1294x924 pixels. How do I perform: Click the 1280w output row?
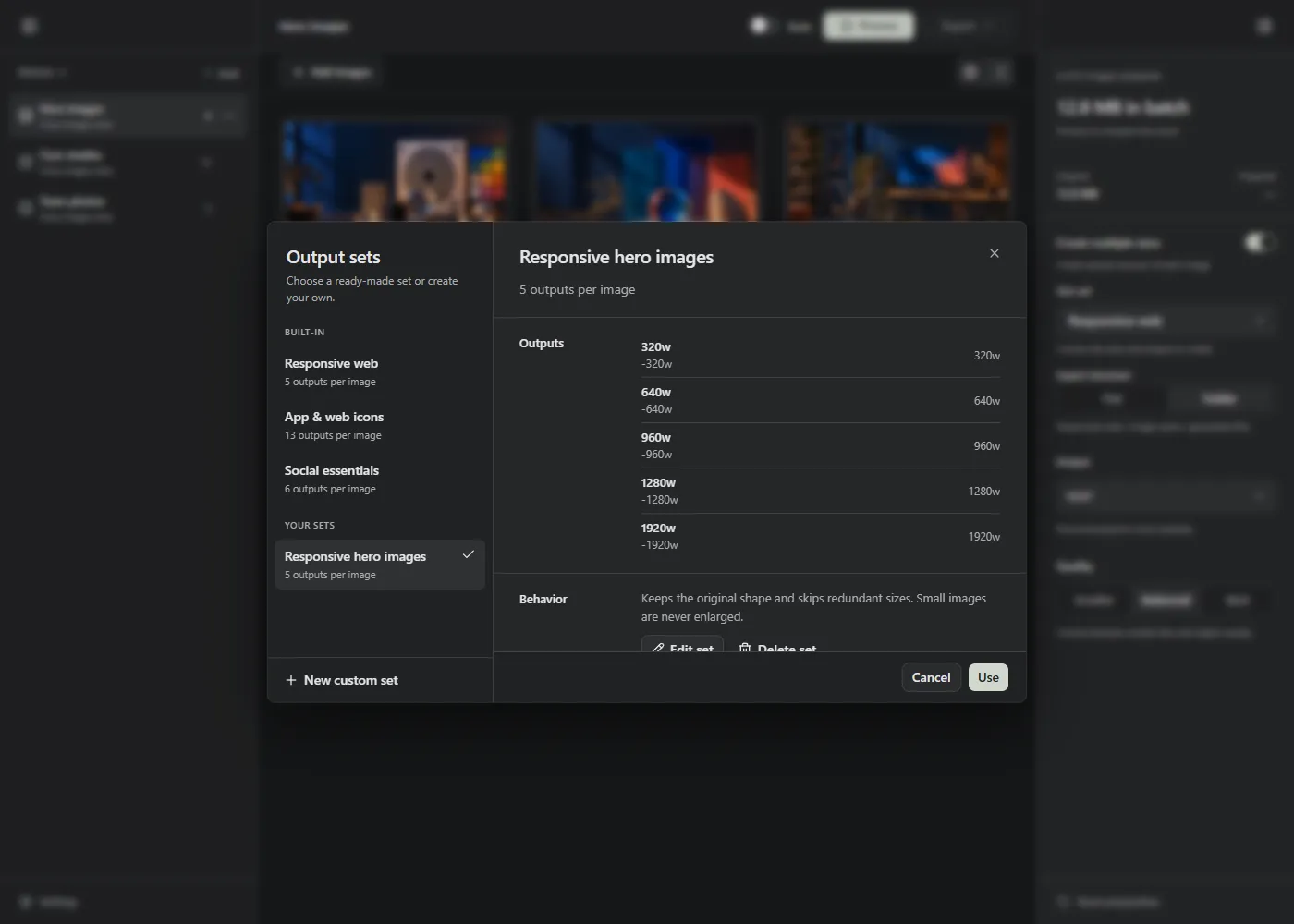[821, 491]
